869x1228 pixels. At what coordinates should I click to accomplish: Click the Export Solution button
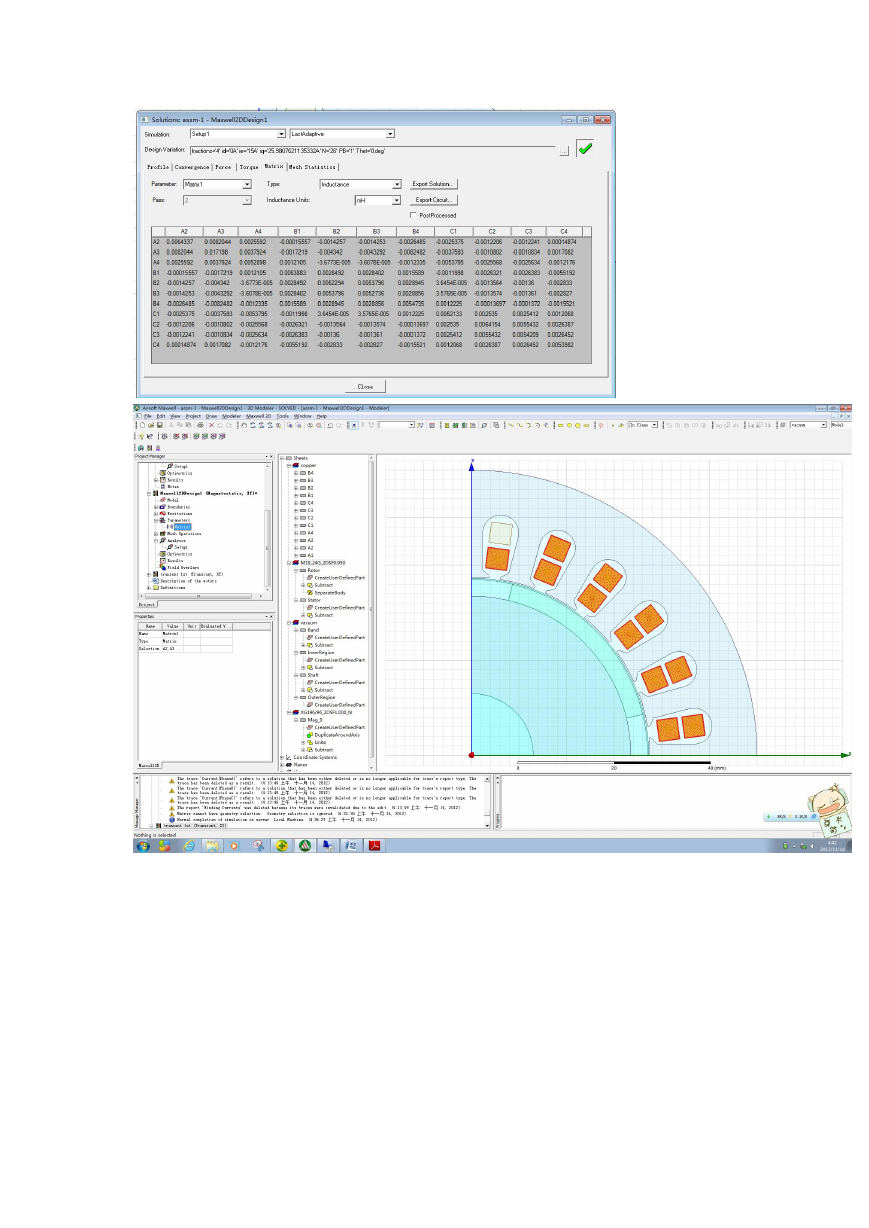click(435, 184)
